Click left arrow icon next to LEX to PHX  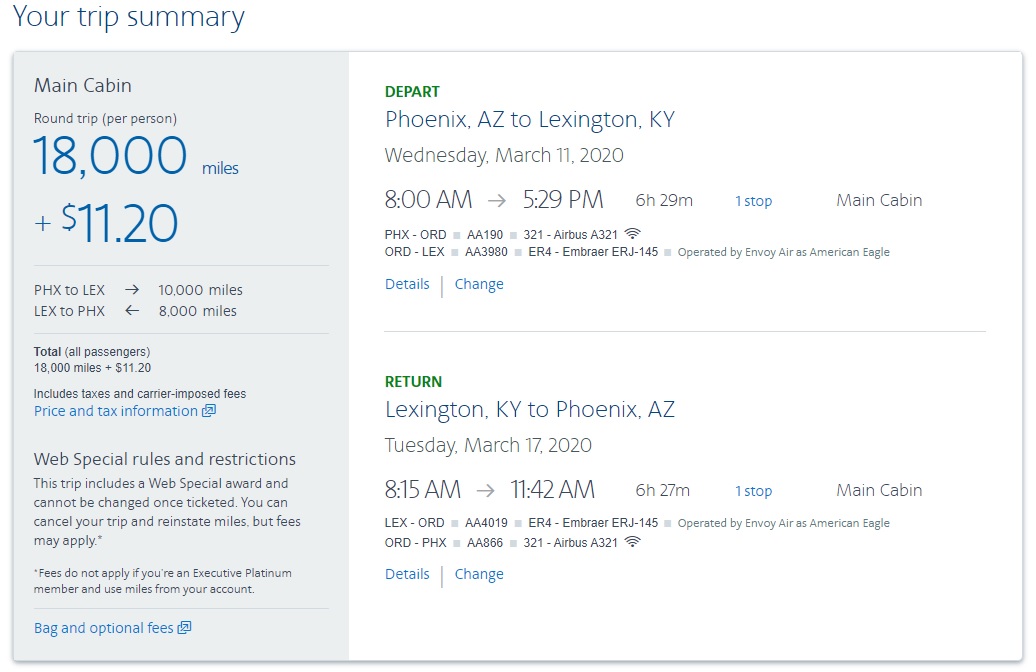[132, 311]
